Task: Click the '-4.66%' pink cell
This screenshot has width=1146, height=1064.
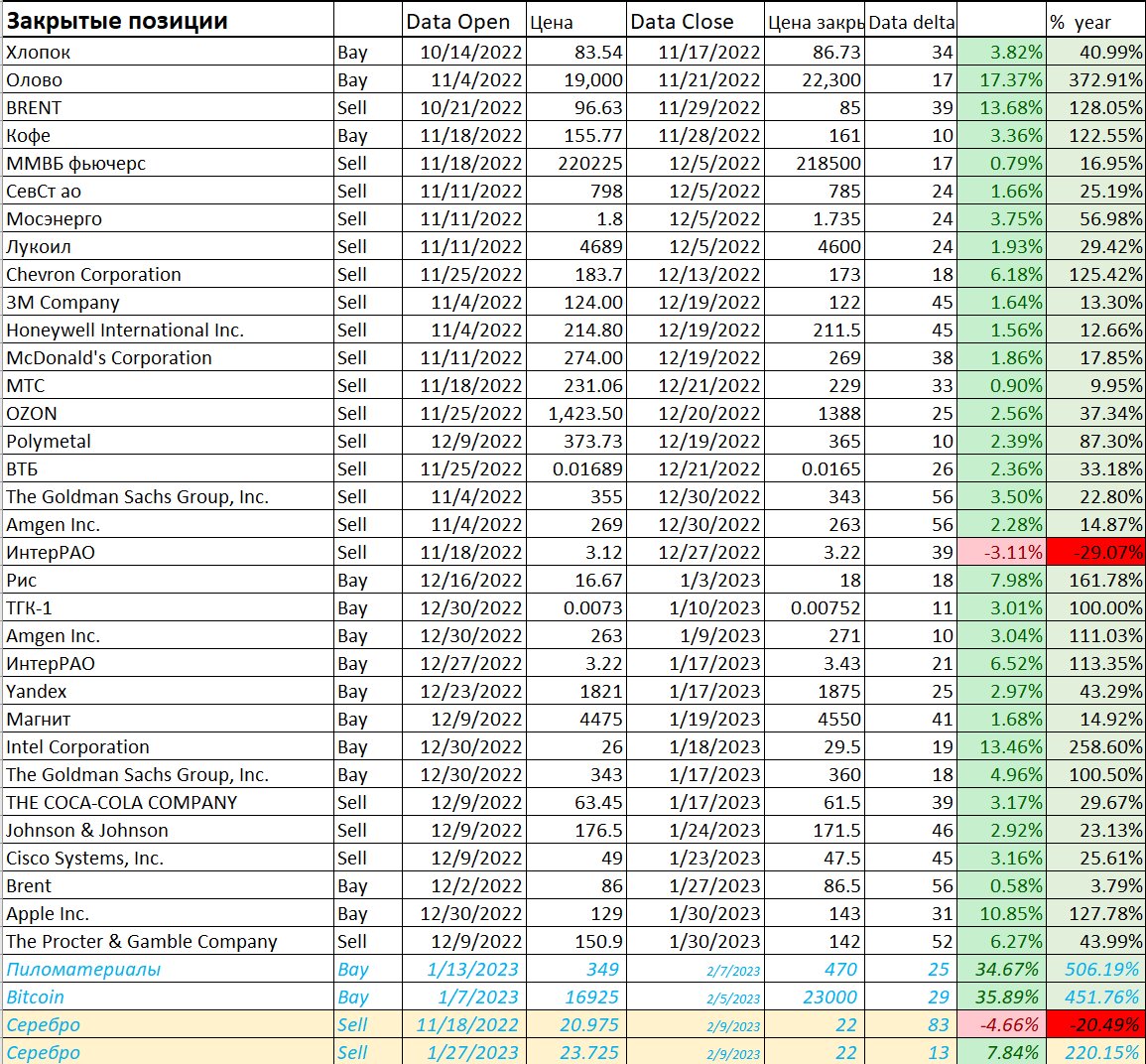Action: click(x=1001, y=1024)
